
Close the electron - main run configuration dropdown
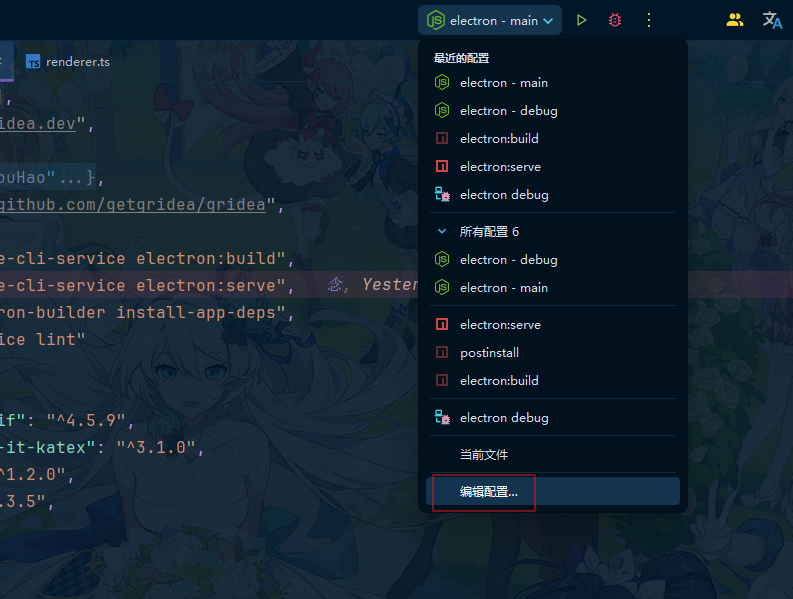point(490,20)
